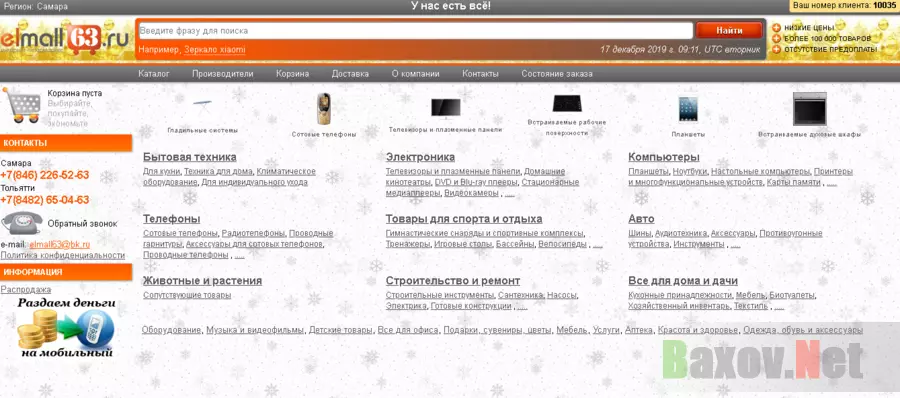Screen dimensions: 900x398
Task: Open Политика конфиденциальности link
Action: 63,255
